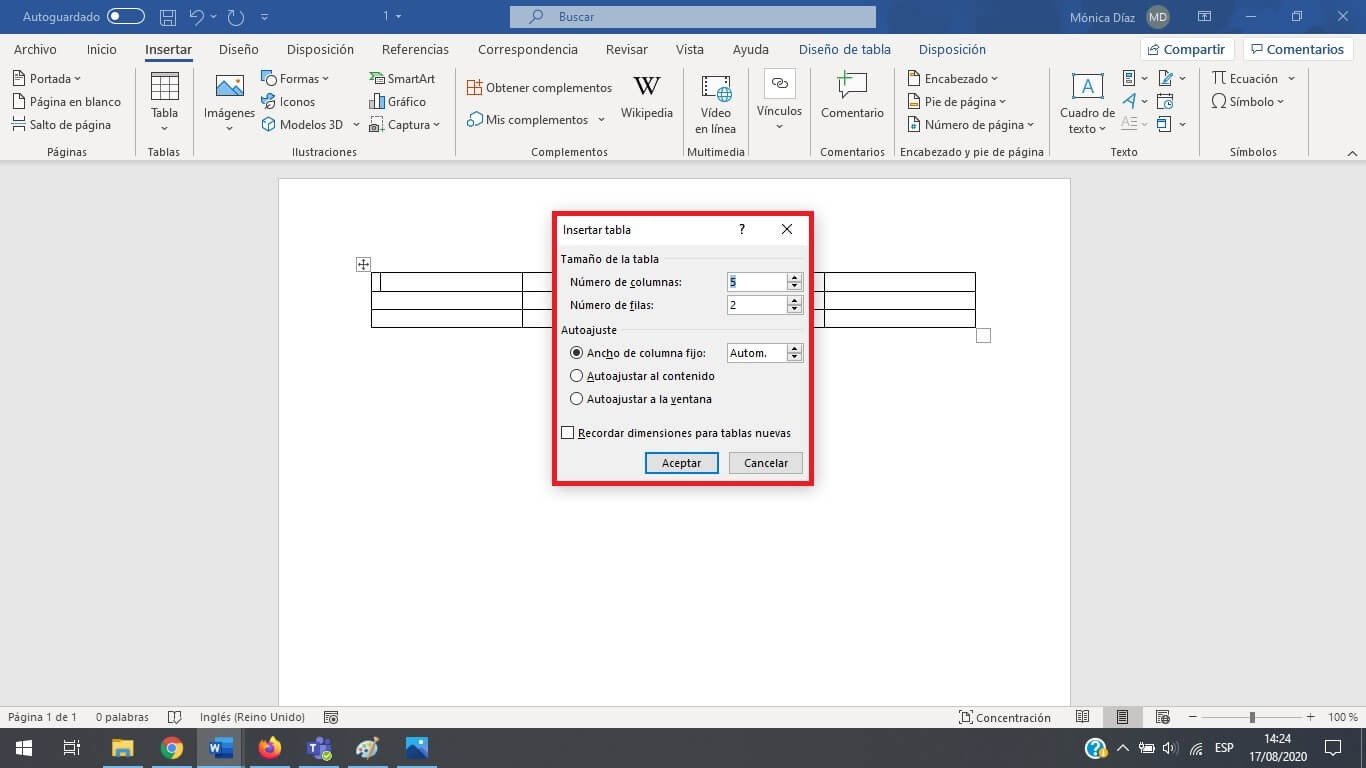
Task: Open the Archivo tab
Action: tap(35, 49)
